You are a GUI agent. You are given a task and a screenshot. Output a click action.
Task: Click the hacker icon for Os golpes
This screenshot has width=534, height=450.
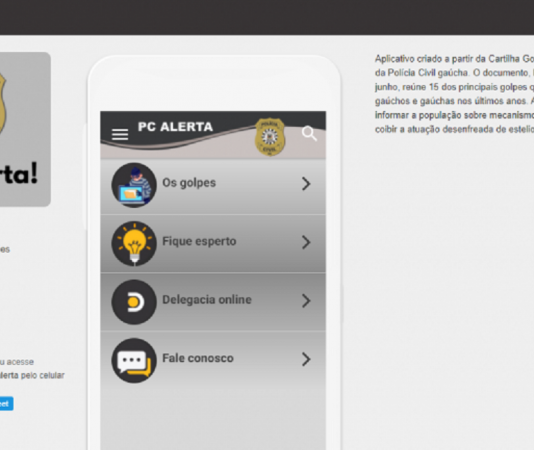(x=134, y=185)
